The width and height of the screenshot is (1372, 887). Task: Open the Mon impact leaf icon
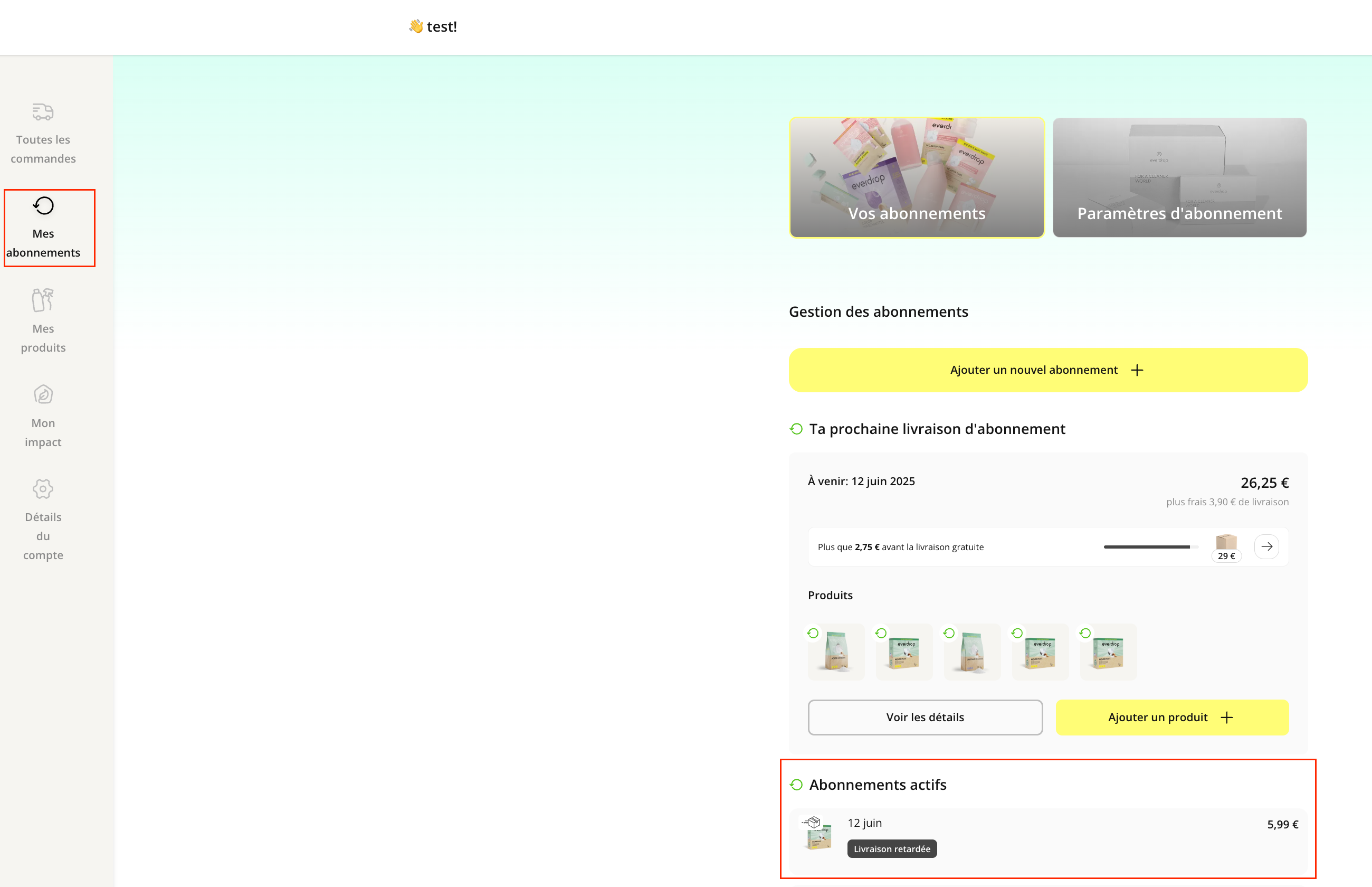tap(43, 394)
